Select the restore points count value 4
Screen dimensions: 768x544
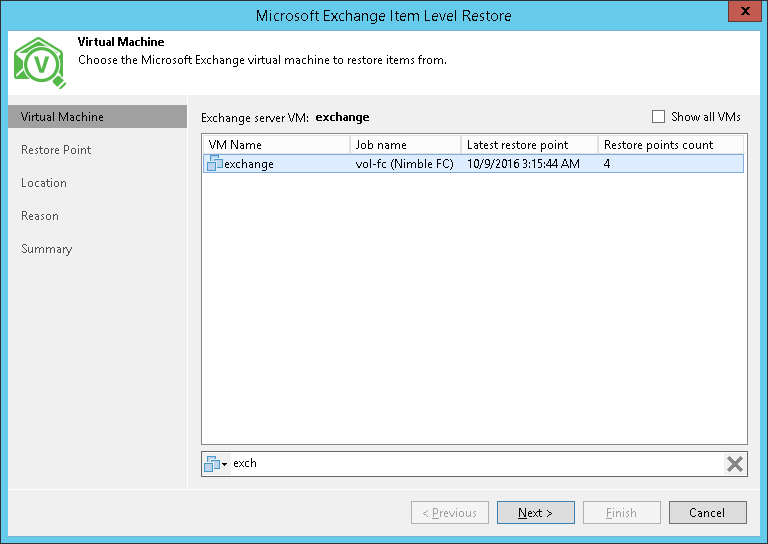pyautogui.click(x=607, y=164)
